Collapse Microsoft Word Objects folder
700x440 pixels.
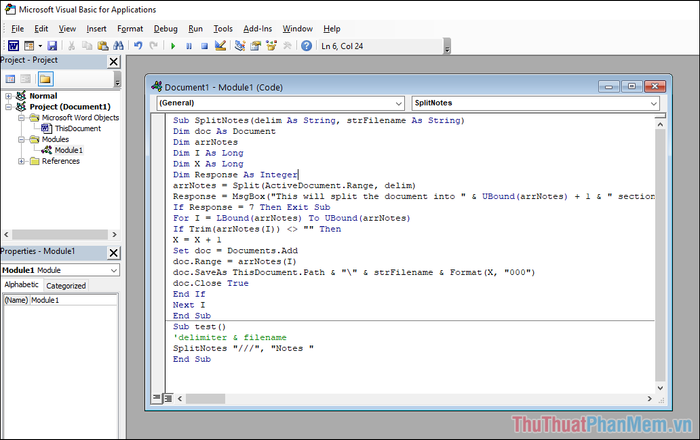pyautogui.click(x=21, y=118)
